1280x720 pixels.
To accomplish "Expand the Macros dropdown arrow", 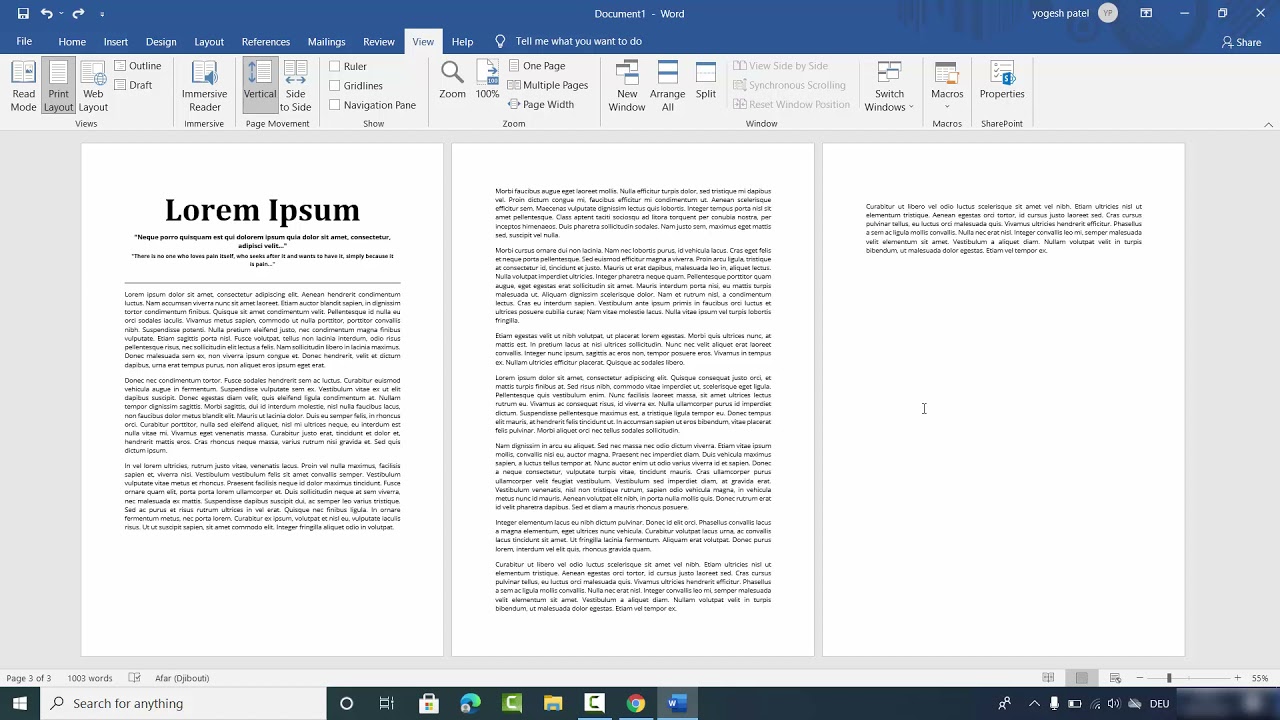I will point(947,107).
